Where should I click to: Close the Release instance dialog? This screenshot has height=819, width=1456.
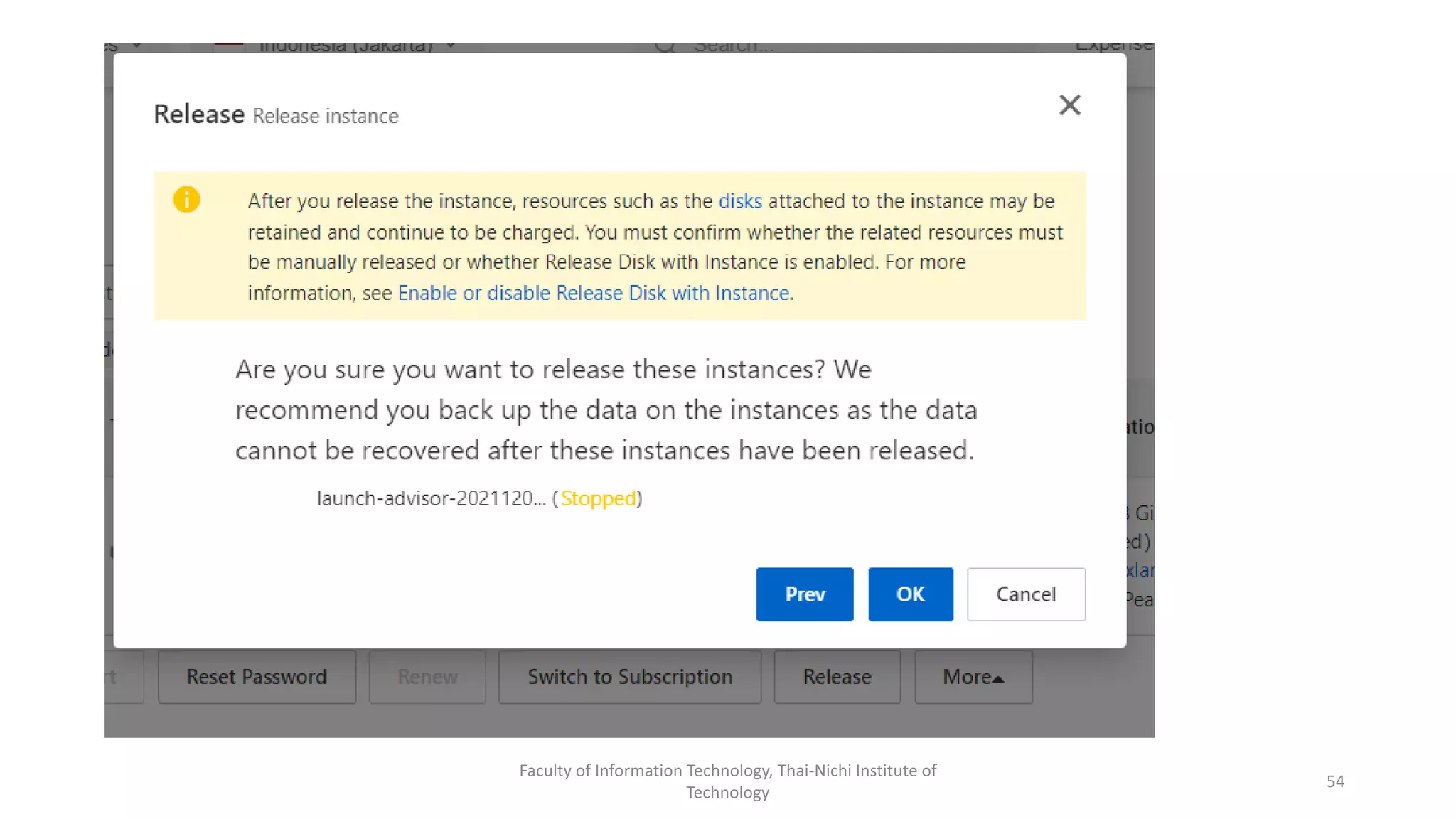(x=1069, y=105)
